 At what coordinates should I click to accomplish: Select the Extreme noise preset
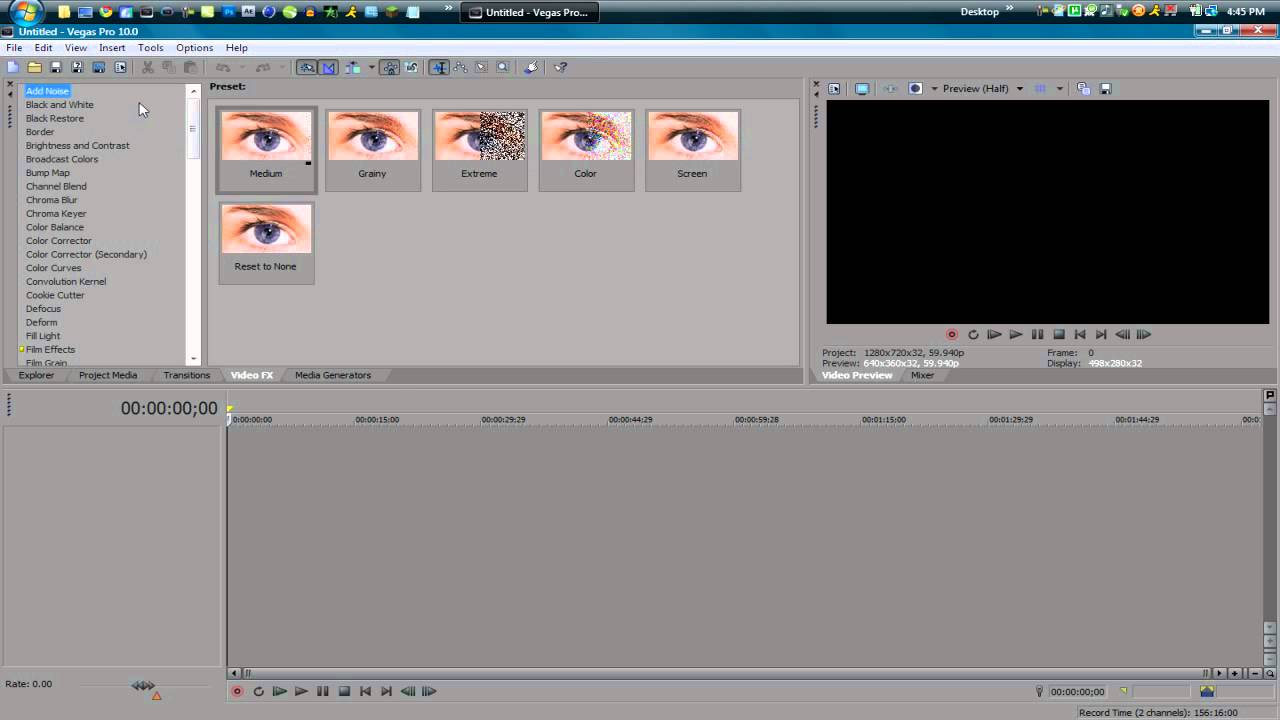(x=479, y=148)
